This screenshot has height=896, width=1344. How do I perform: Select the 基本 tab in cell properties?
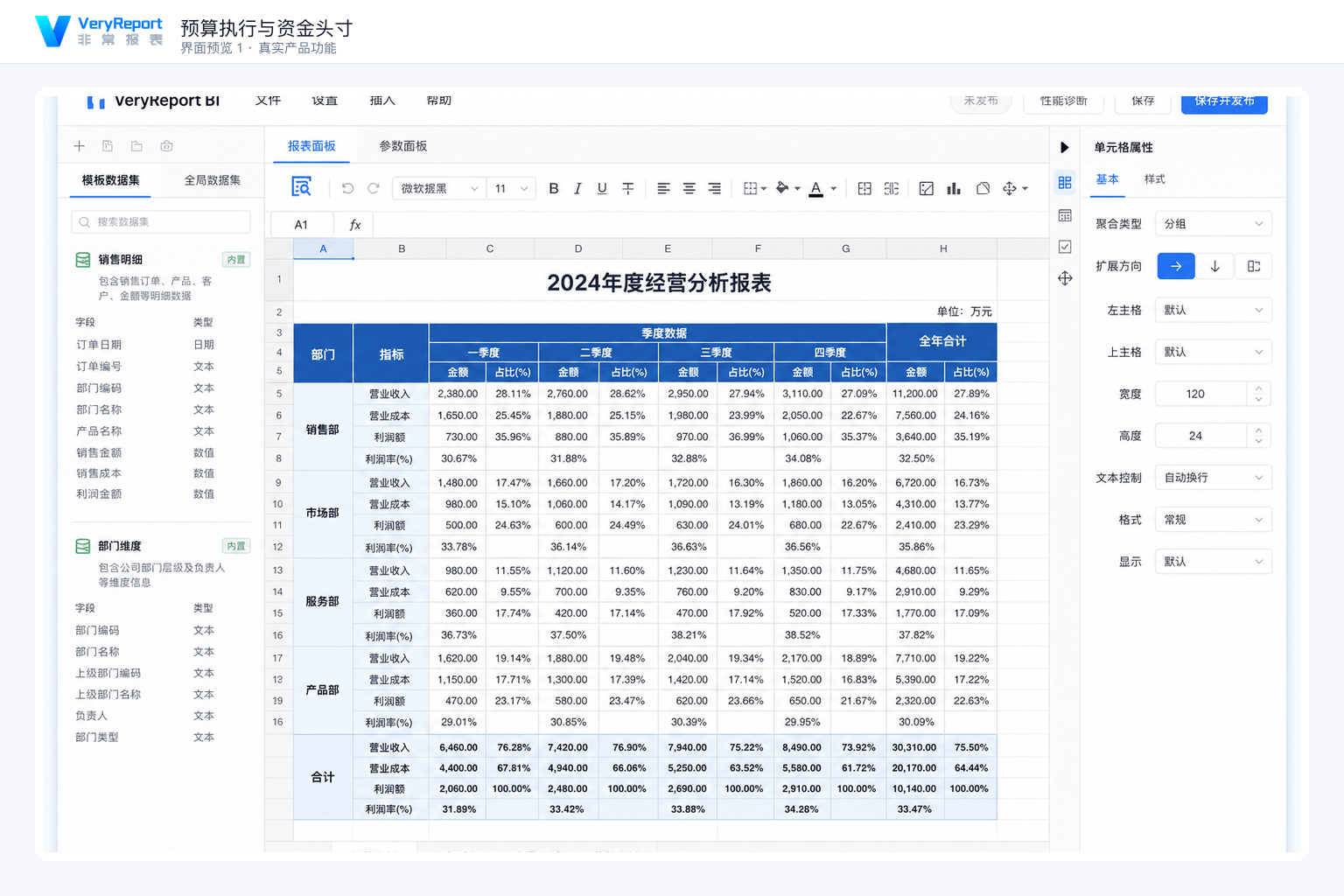pos(1107,179)
